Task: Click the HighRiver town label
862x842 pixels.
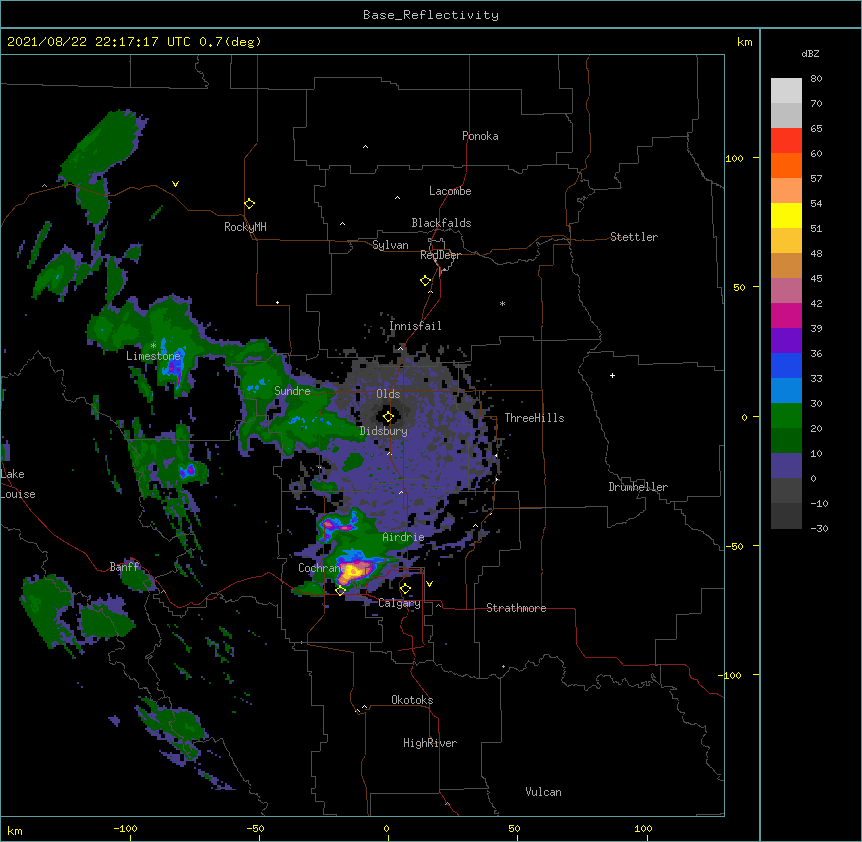Action: [430, 743]
